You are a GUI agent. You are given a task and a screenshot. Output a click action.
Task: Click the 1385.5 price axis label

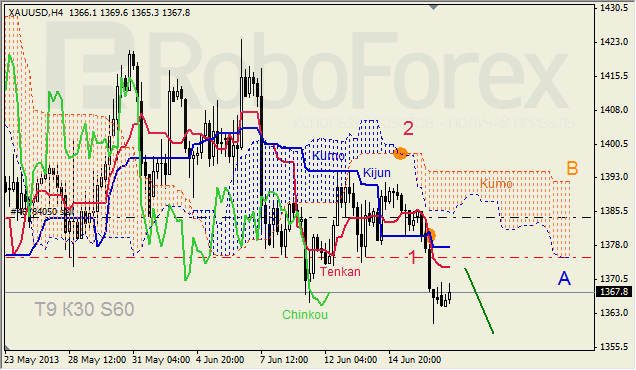pos(614,211)
